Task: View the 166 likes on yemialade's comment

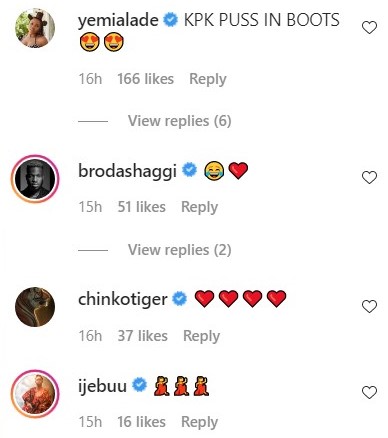Action: tap(145, 79)
